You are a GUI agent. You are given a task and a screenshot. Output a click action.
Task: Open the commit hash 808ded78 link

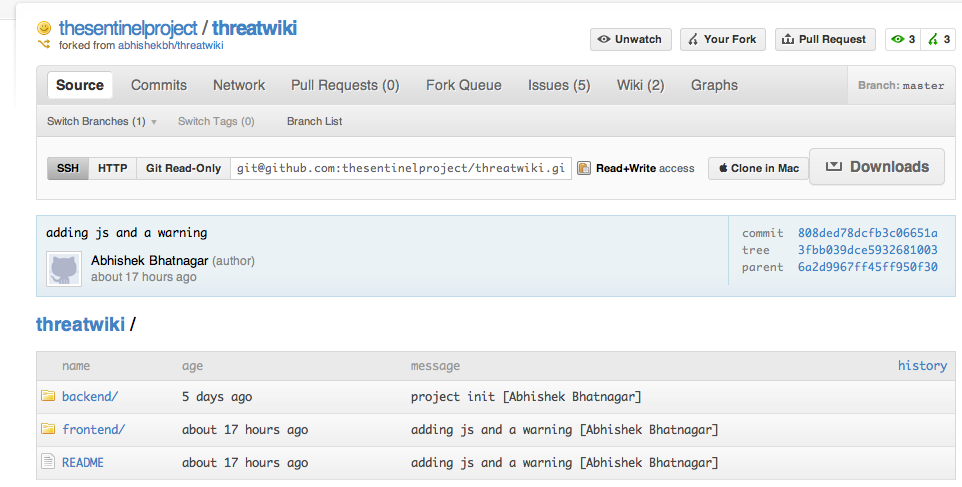pyautogui.click(x=867, y=233)
